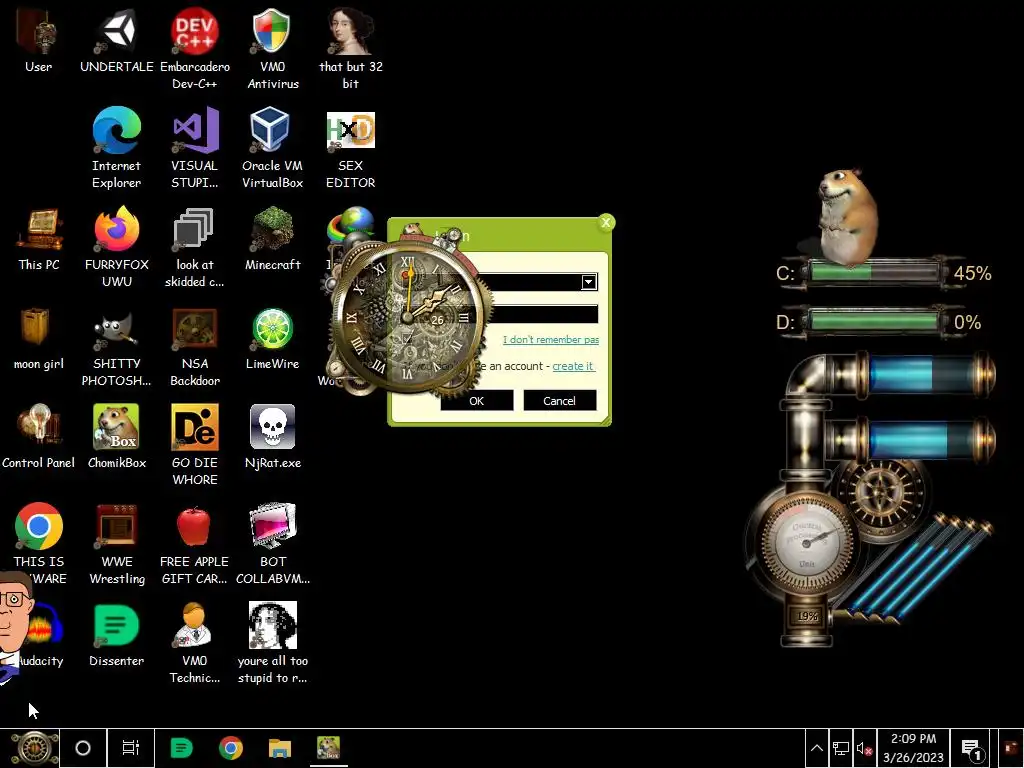
Task: Click the 'create it' account link
Action: click(x=573, y=366)
